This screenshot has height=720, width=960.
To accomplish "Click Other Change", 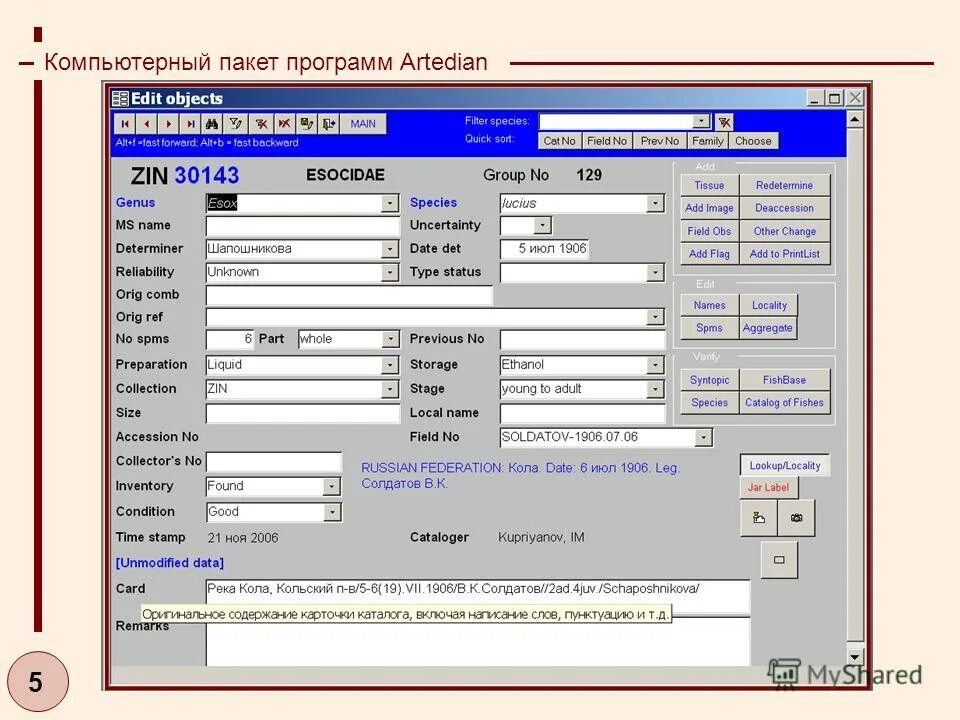I will [784, 231].
